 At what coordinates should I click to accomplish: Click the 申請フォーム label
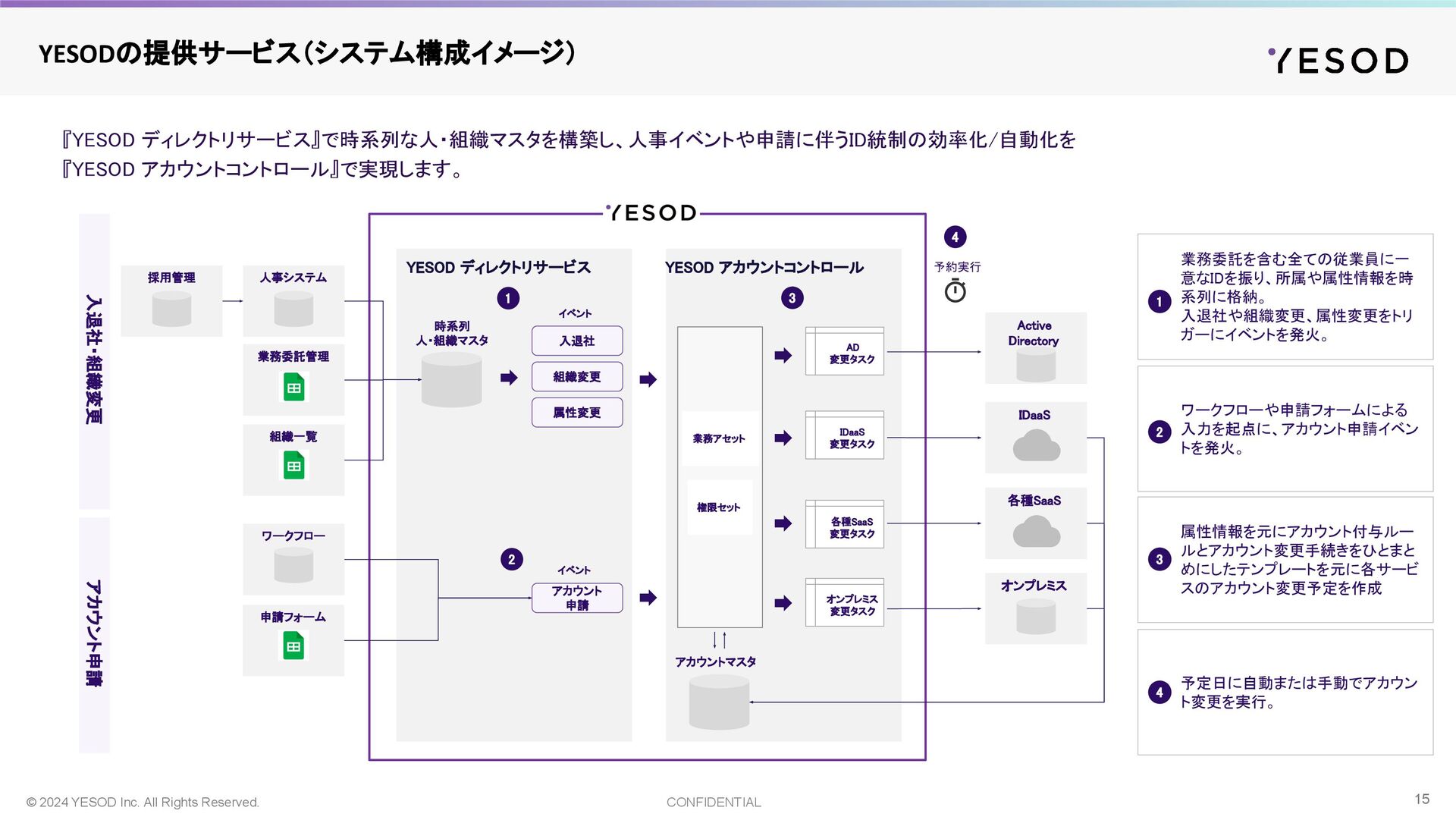click(293, 617)
